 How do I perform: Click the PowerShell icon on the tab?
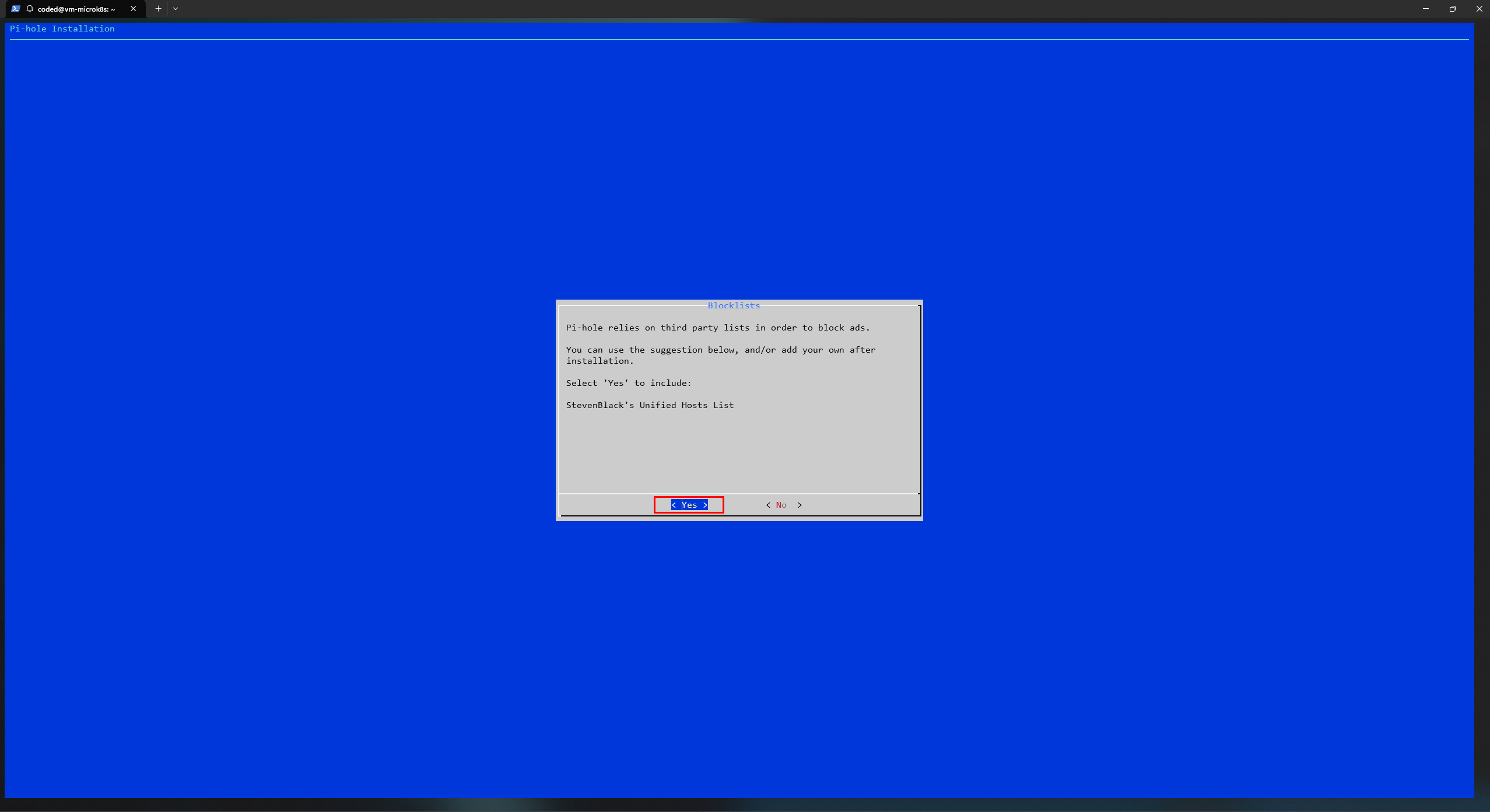point(16,9)
